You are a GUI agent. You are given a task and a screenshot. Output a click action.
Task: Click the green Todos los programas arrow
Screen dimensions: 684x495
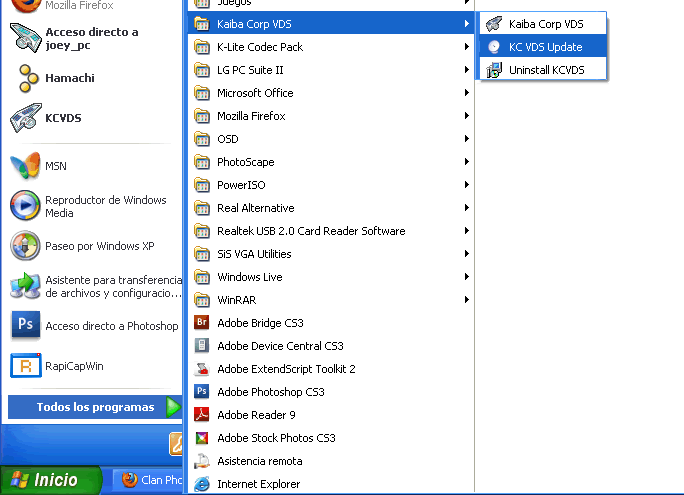(174, 407)
